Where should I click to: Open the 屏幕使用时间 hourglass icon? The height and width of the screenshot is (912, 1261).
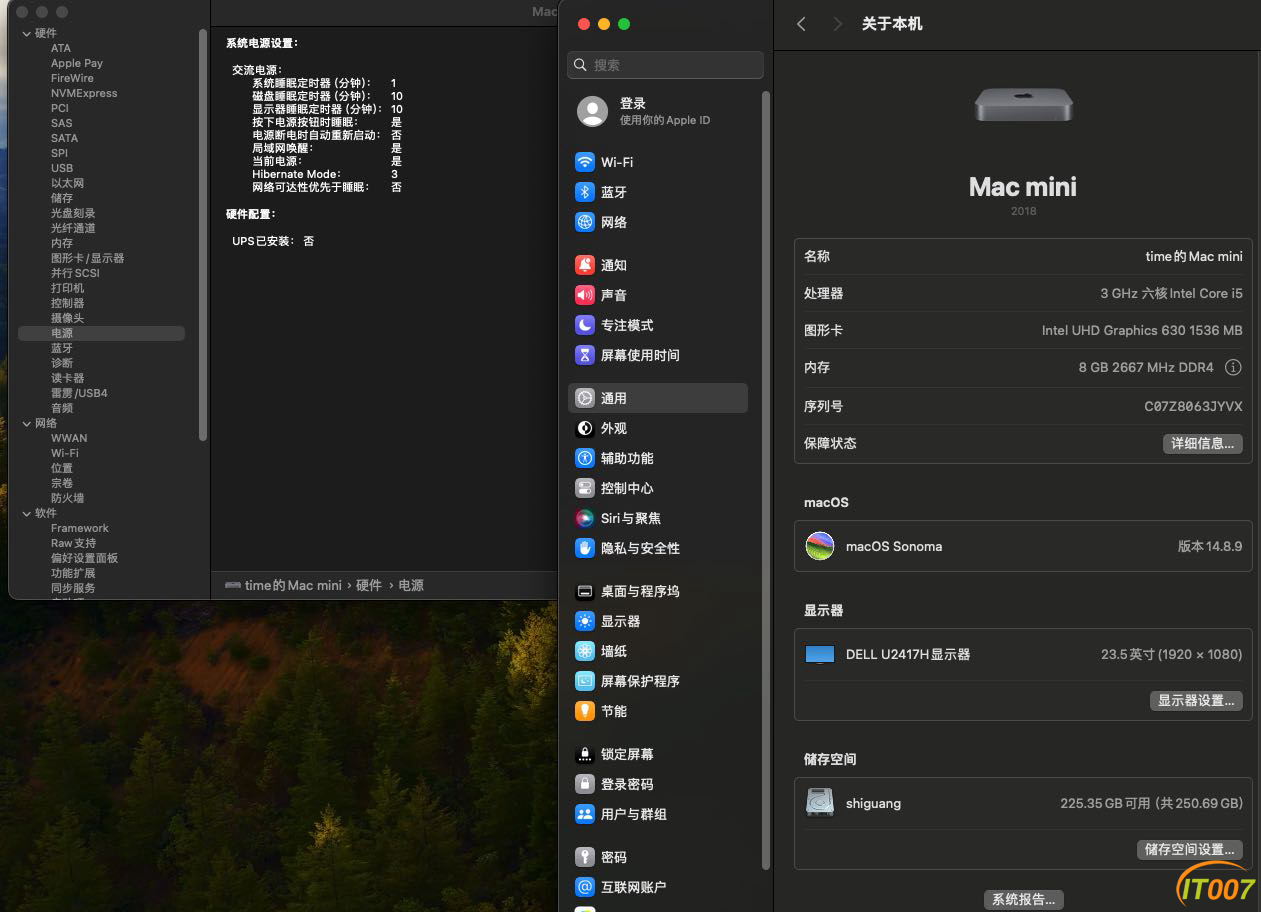click(585, 355)
